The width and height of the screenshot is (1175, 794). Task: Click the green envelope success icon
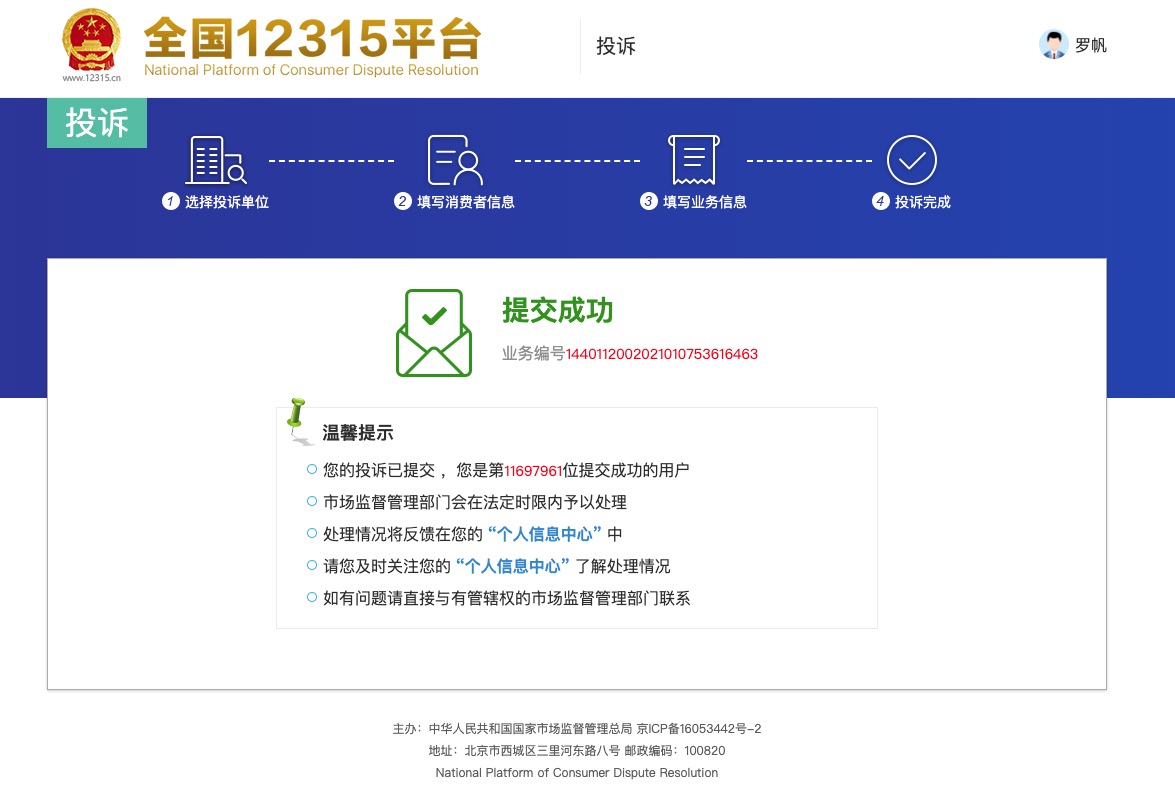[x=434, y=333]
